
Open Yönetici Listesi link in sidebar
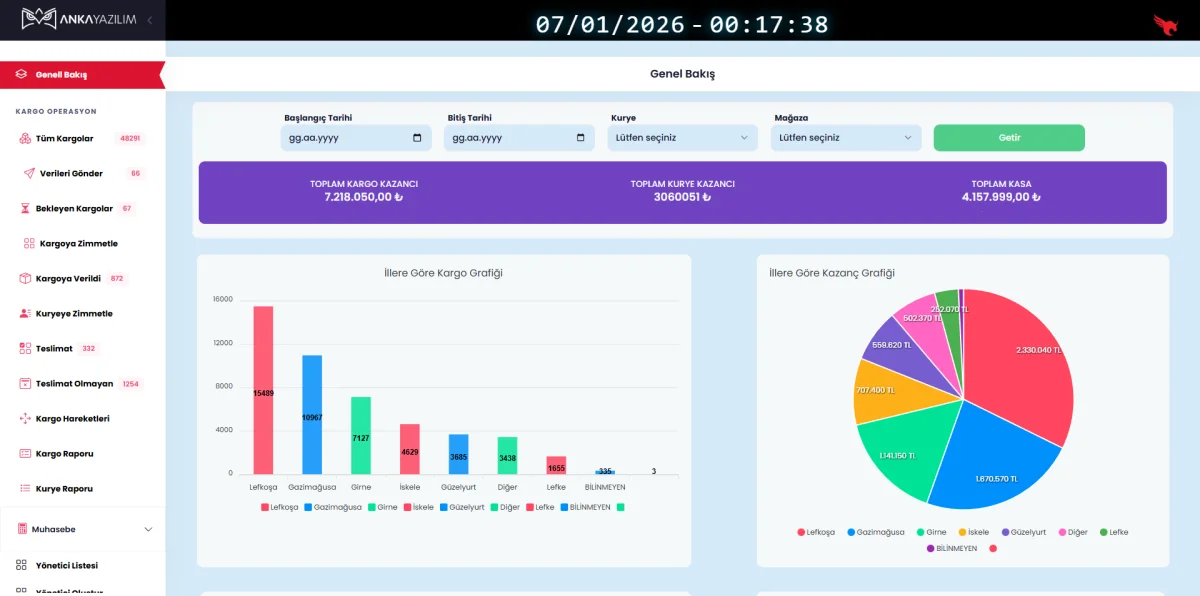tap(66, 565)
